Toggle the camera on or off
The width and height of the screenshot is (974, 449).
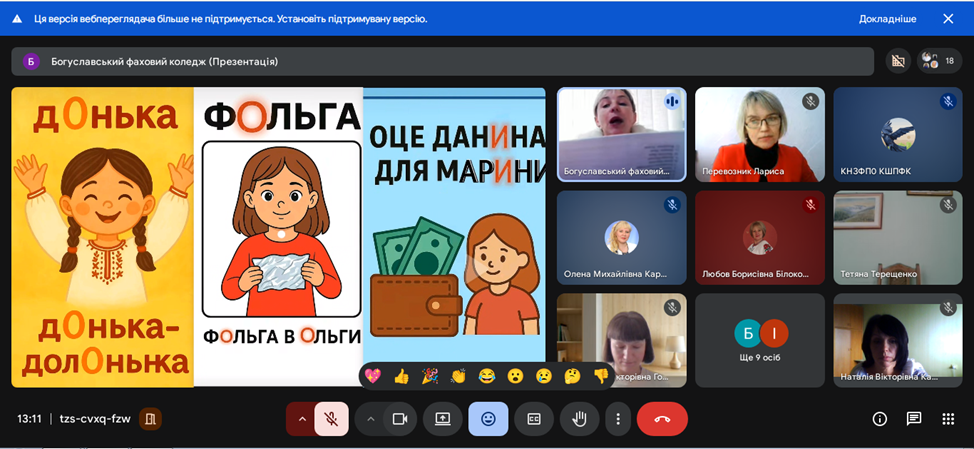400,419
